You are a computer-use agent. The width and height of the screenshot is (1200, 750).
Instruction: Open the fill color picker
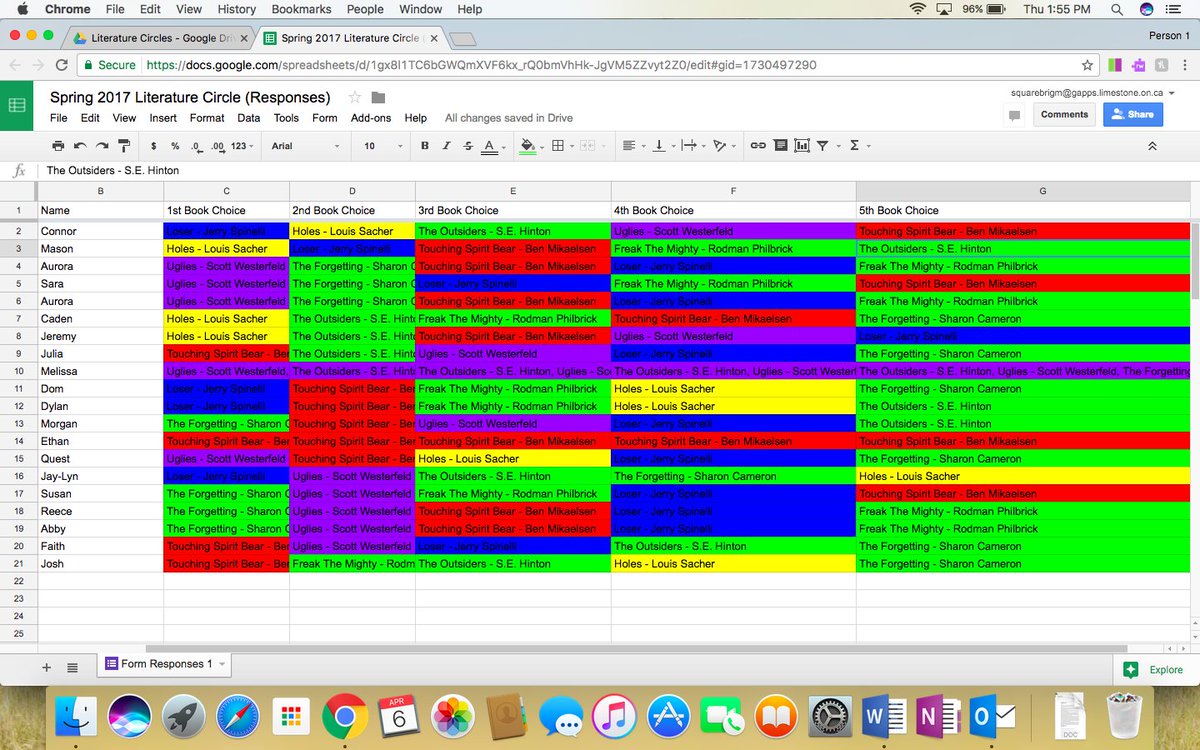click(531, 146)
